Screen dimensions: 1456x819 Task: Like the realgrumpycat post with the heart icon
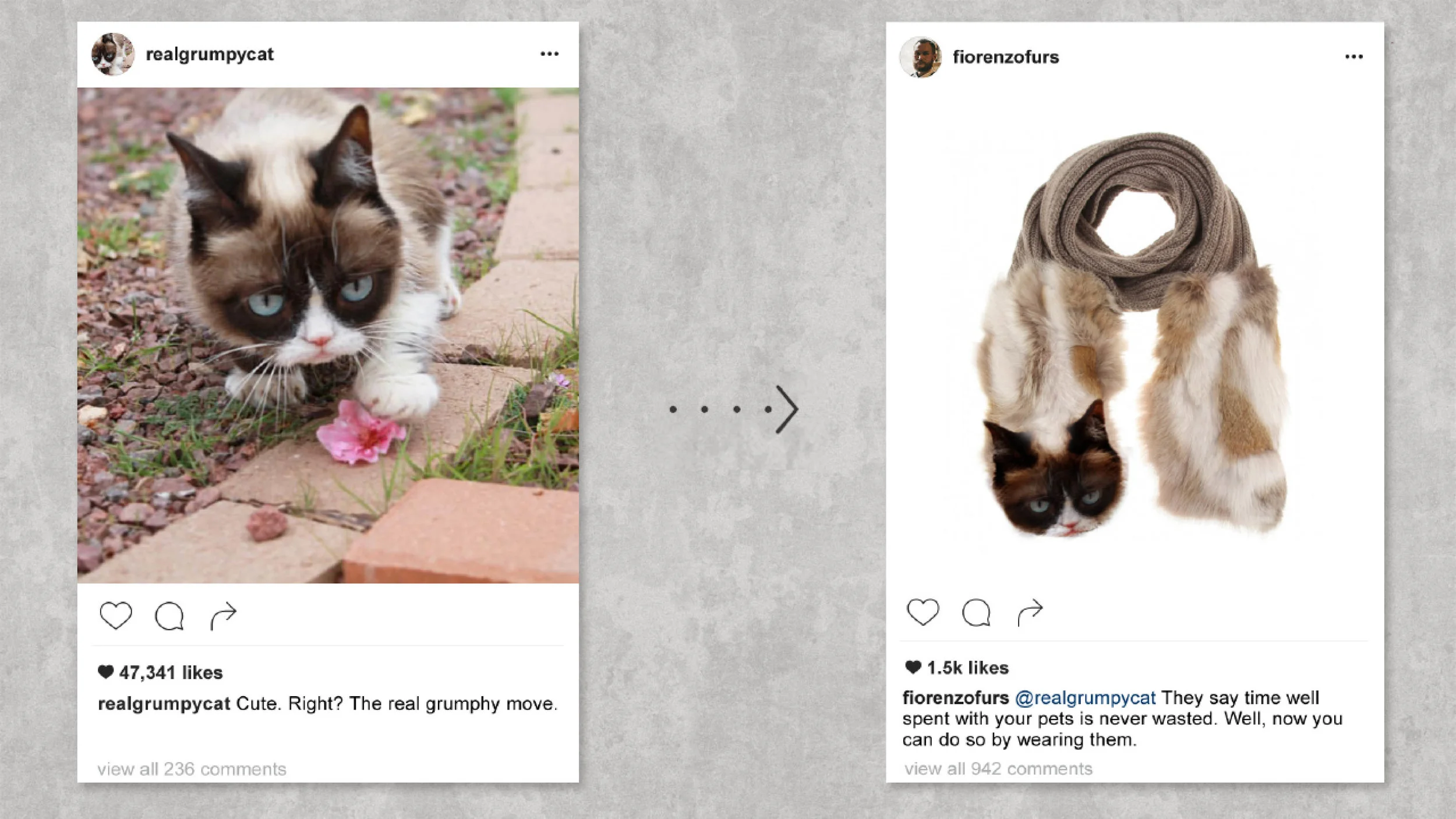(x=116, y=615)
